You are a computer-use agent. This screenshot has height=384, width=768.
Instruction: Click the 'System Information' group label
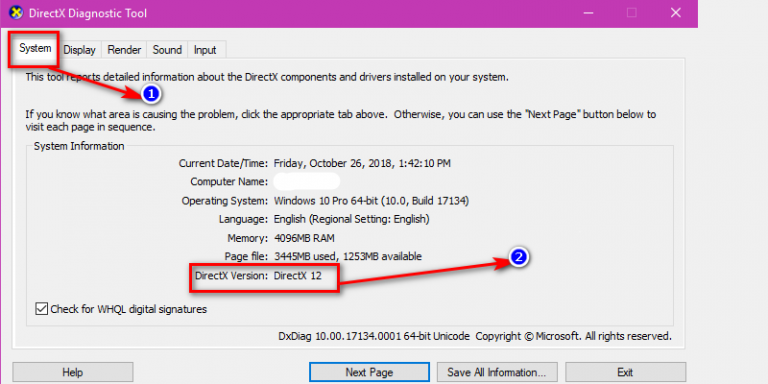click(x=79, y=146)
